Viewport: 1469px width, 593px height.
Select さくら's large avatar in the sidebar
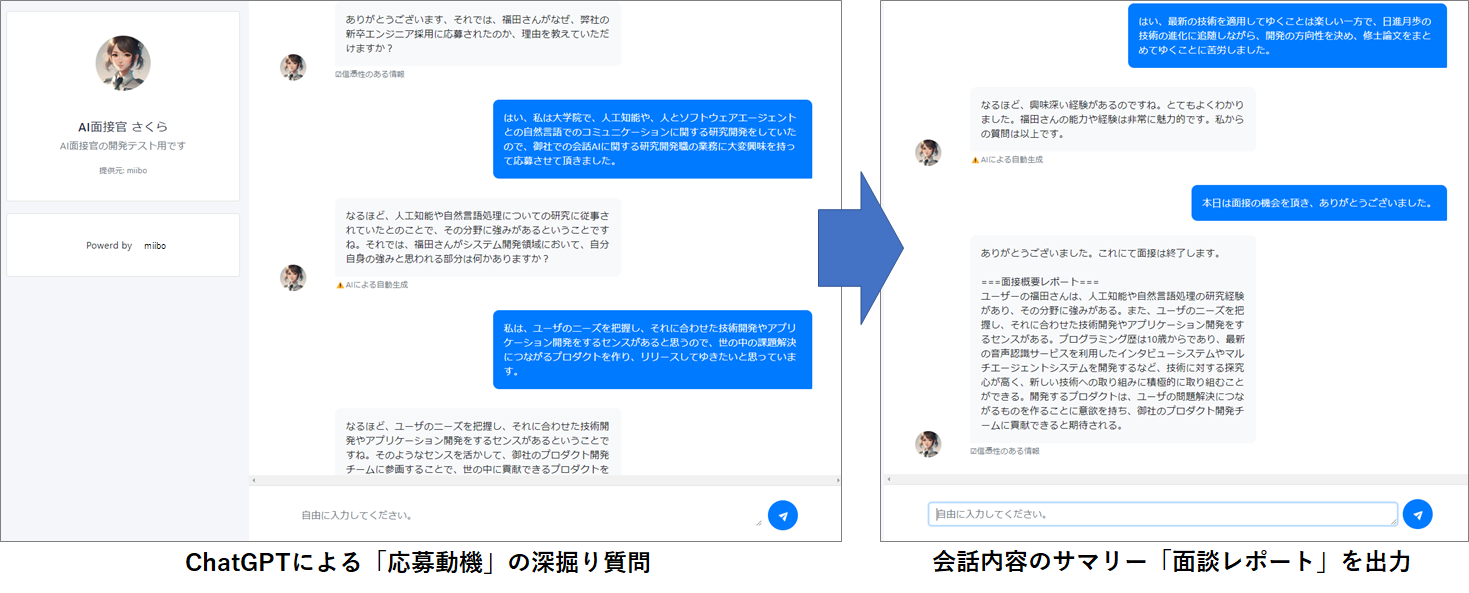(122, 62)
